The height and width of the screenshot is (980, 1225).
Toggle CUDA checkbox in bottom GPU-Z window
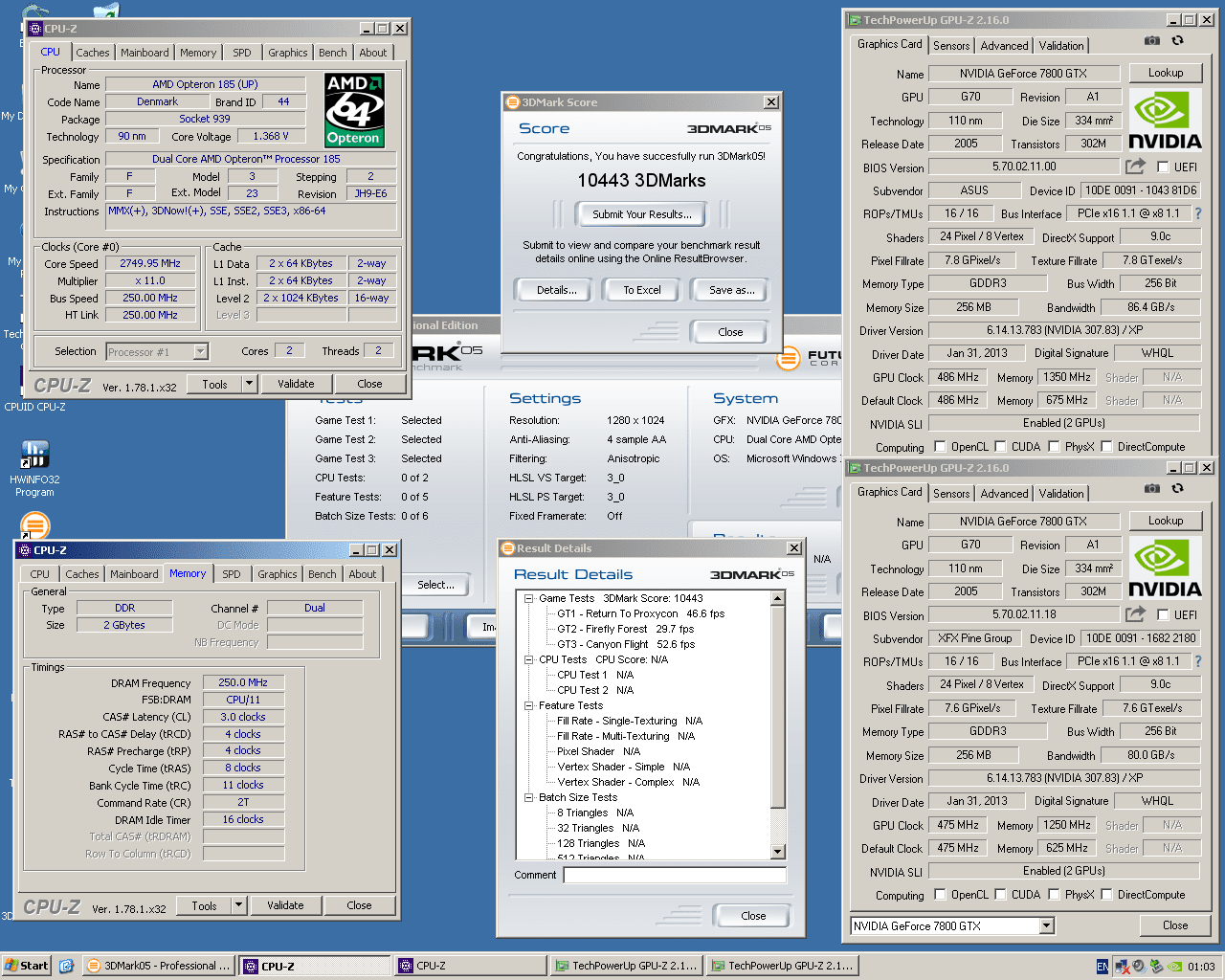(1000, 894)
